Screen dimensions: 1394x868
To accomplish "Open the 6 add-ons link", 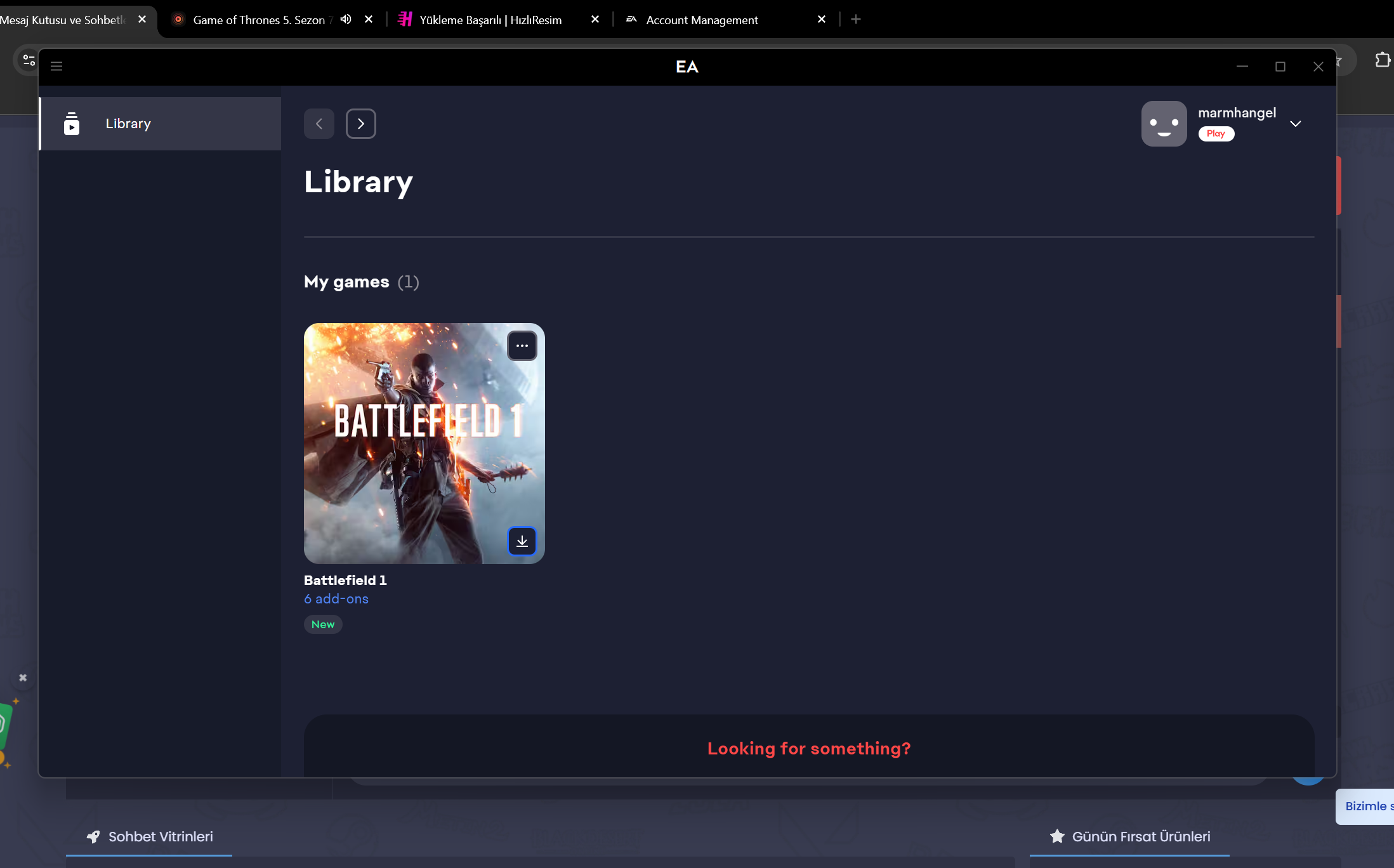I will pyautogui.click(x=336, y=599).
